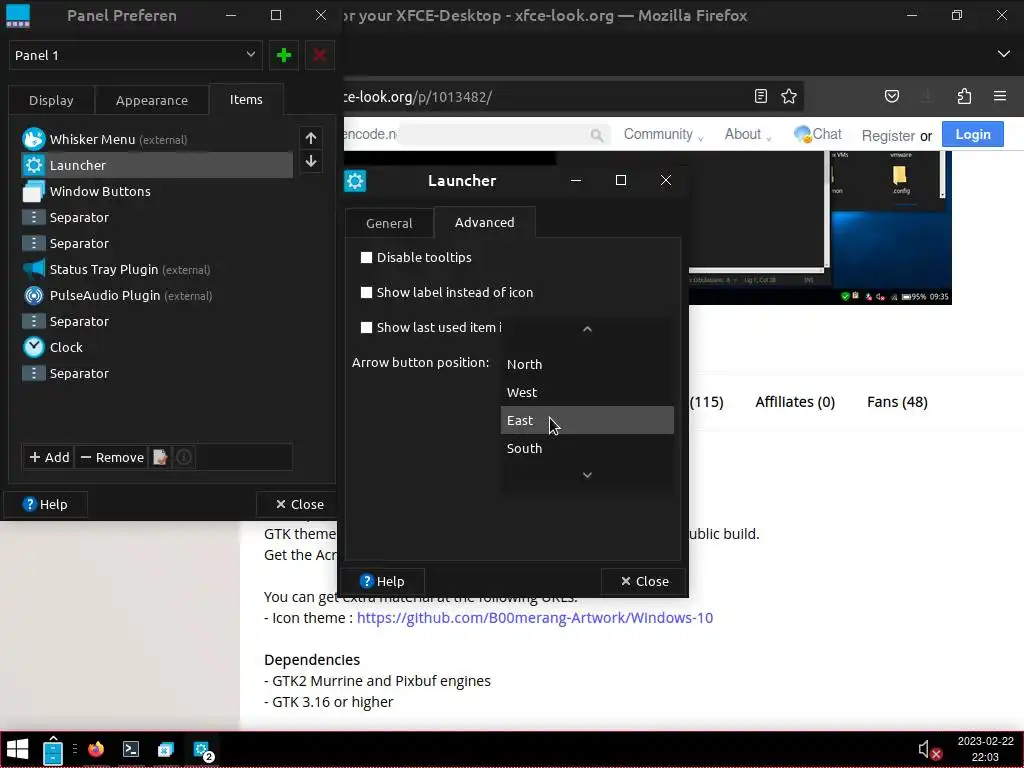Bookmark page with the star icon
This screenshot has height=768, width=1024.
[789, 97]
